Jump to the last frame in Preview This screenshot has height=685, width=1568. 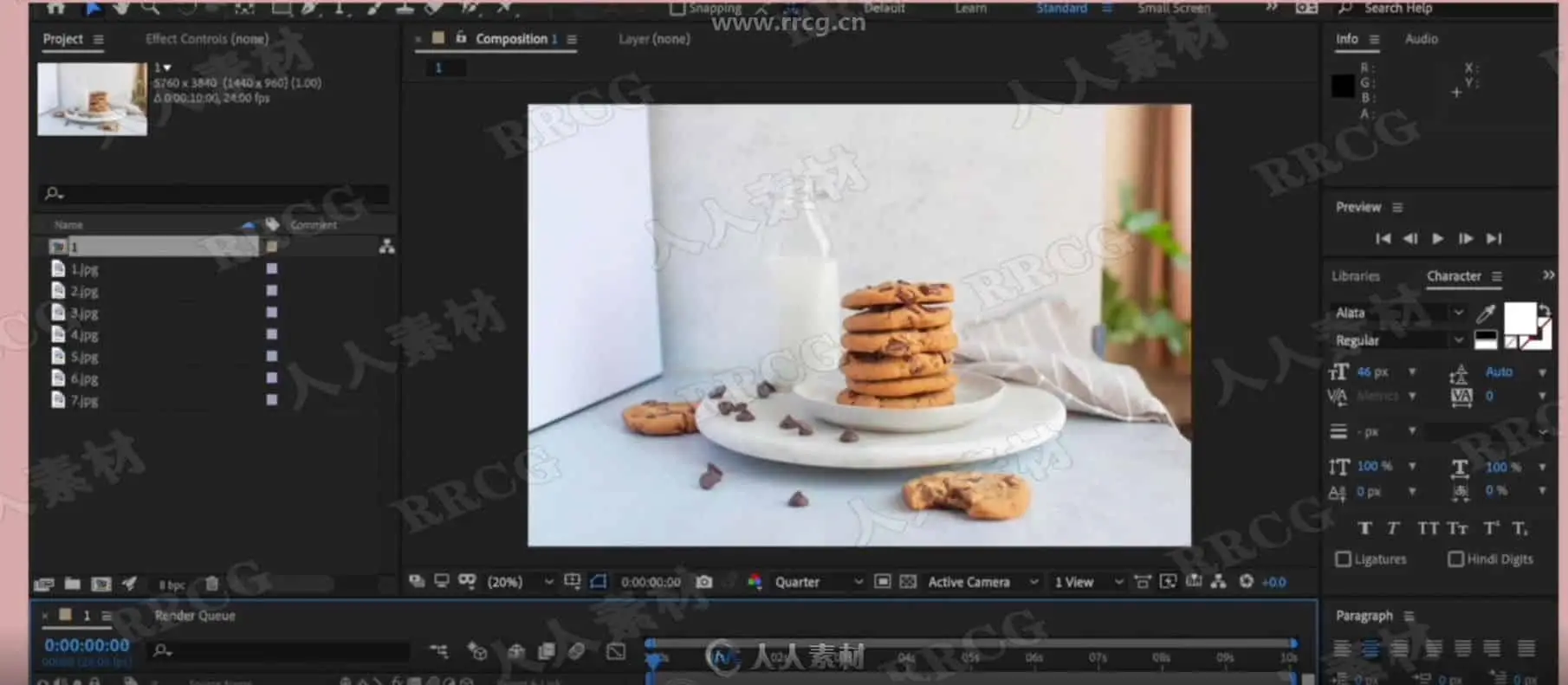(x=1494, y=238)
